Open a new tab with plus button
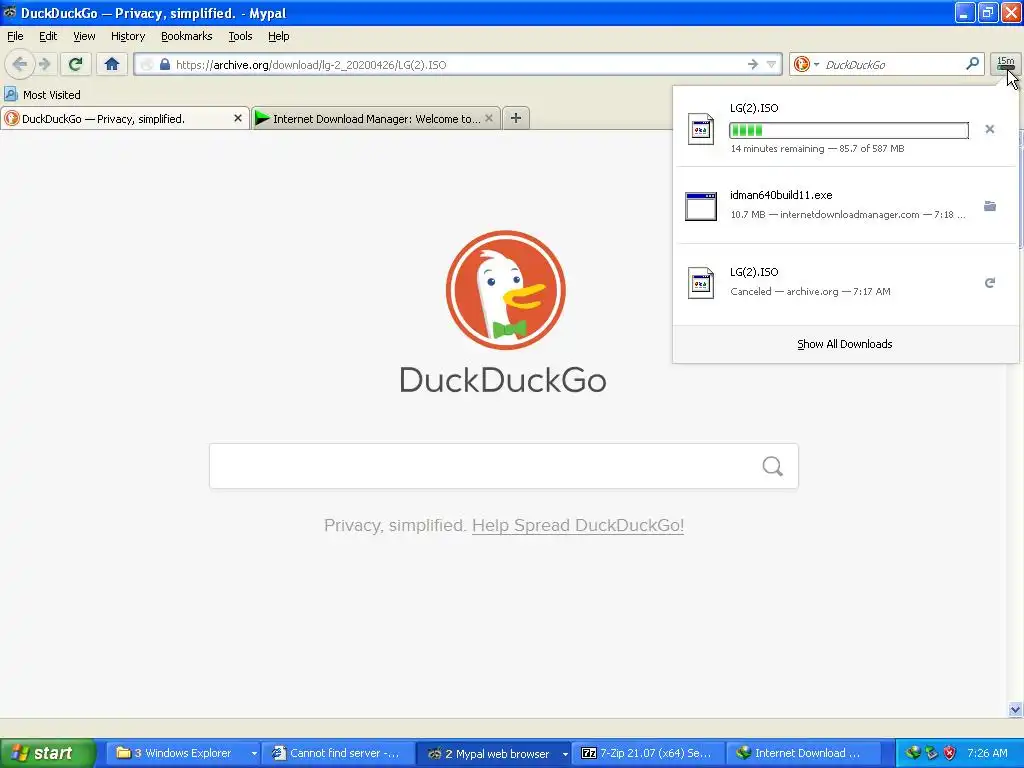This screenshot has width=1024, height=768. pyautogui.click(x=516, y=118)
